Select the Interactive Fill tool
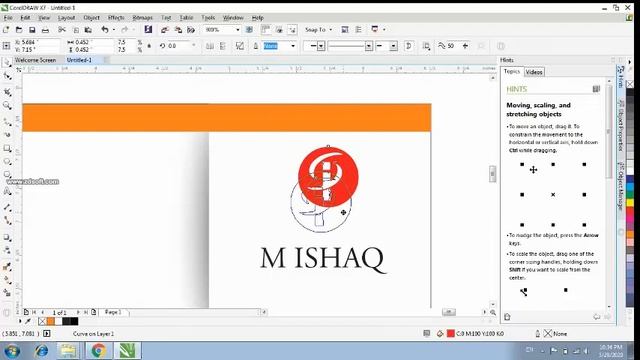This screenshot has height=360, width=640. tap(7, 280)
